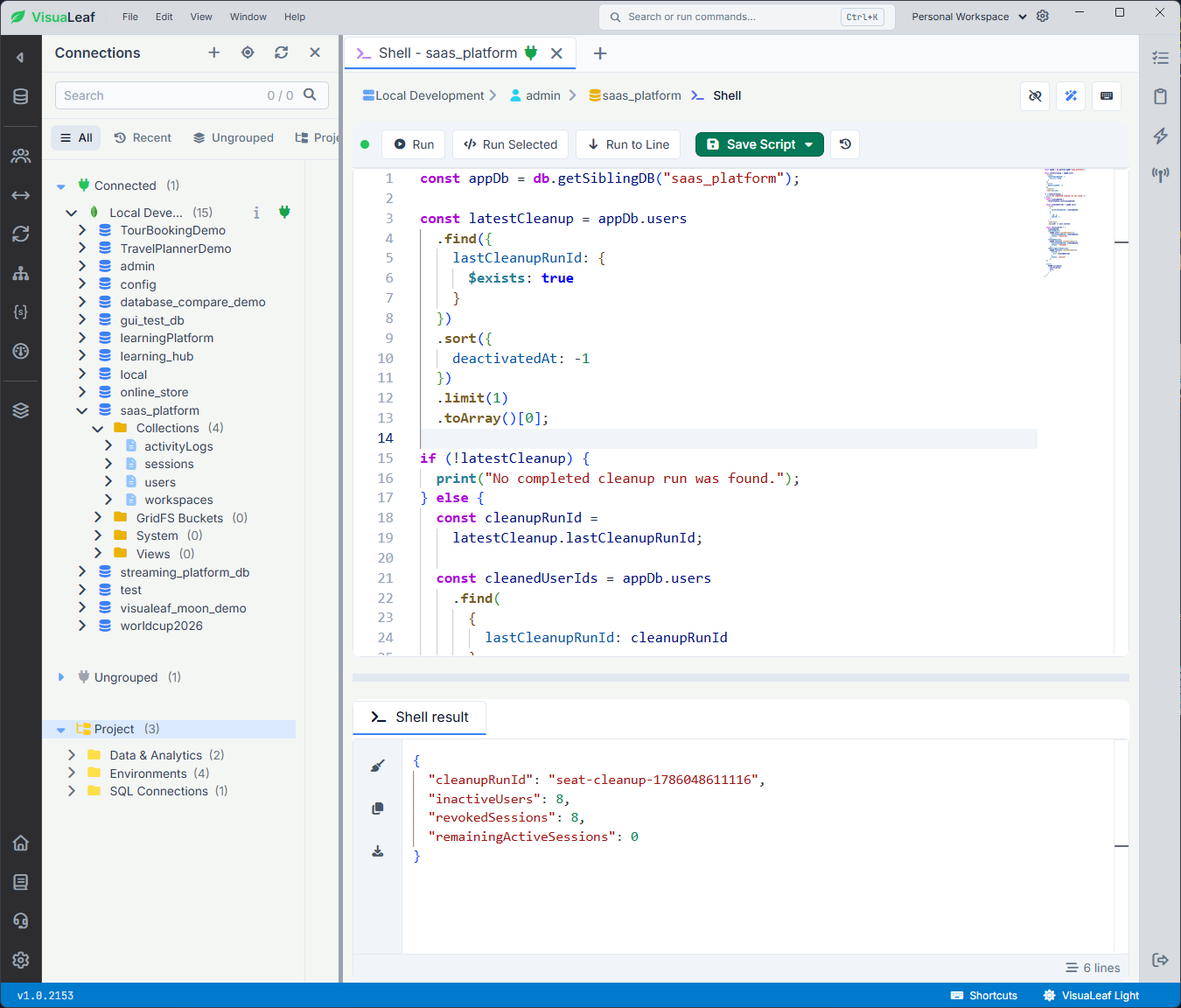This screenshot has height=1008, width=1181.
Task: Open the task list icon in right sidebar
Action: coord(1160,58)
